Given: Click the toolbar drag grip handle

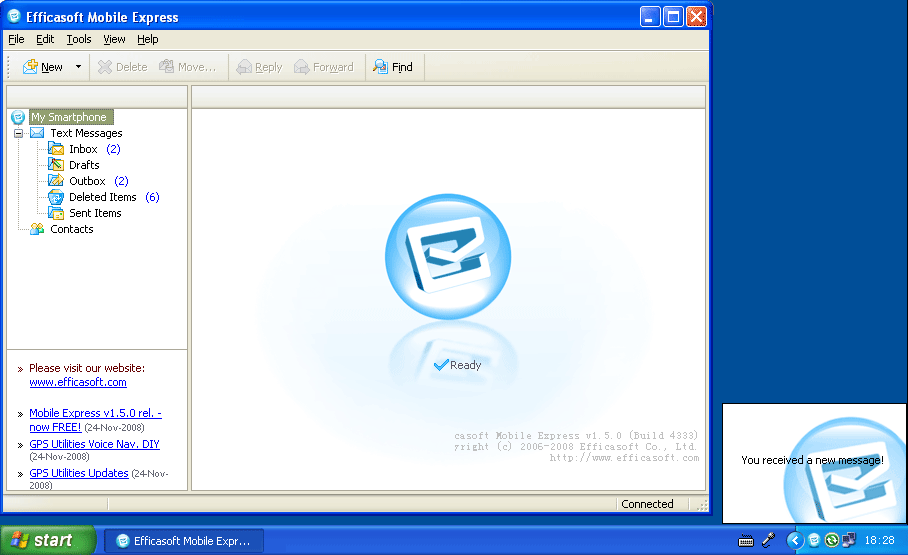Looking at the screenshot, I should click(x=8, y=67).
